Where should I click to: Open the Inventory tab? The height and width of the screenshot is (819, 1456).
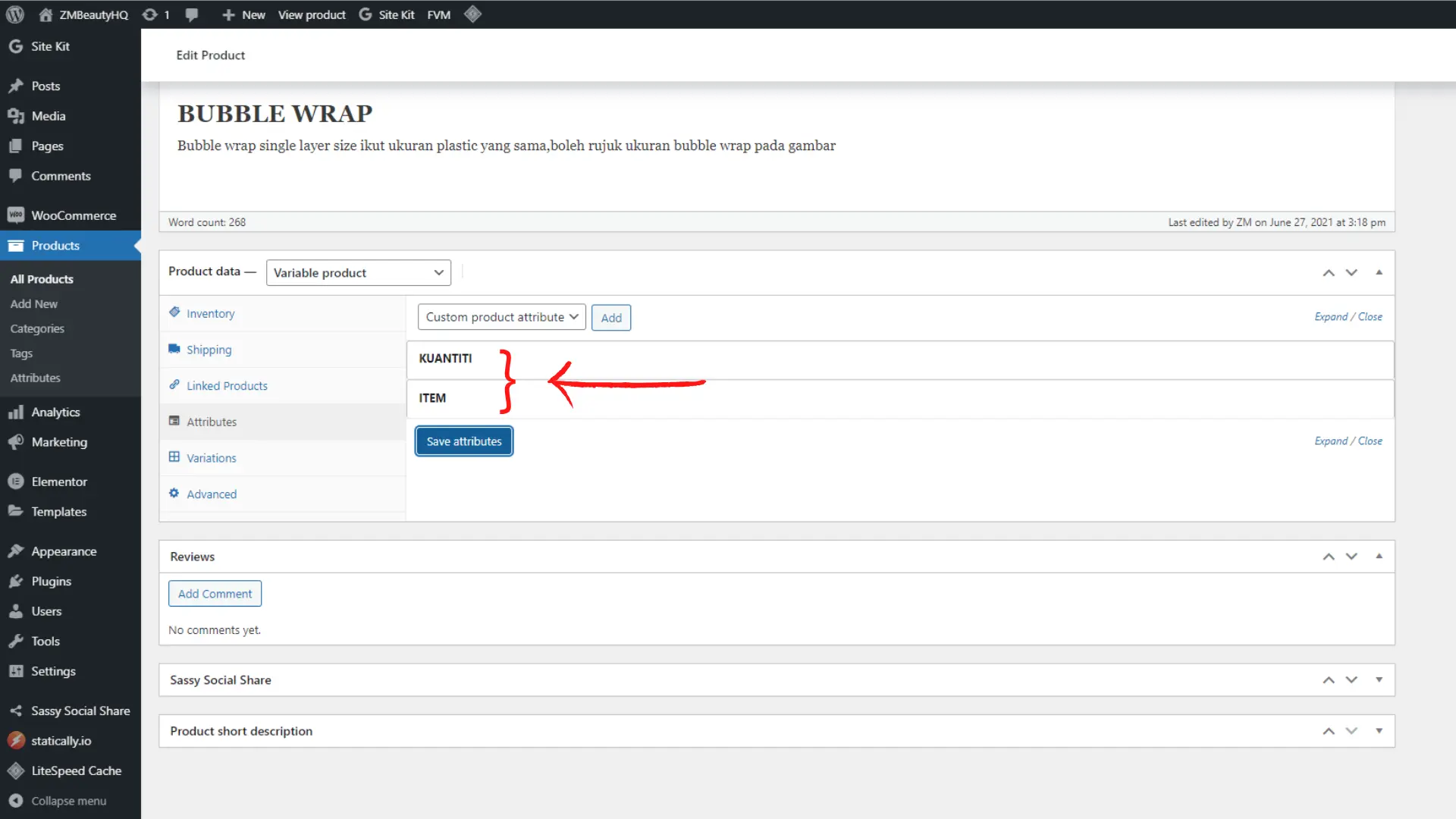(283, 313)
